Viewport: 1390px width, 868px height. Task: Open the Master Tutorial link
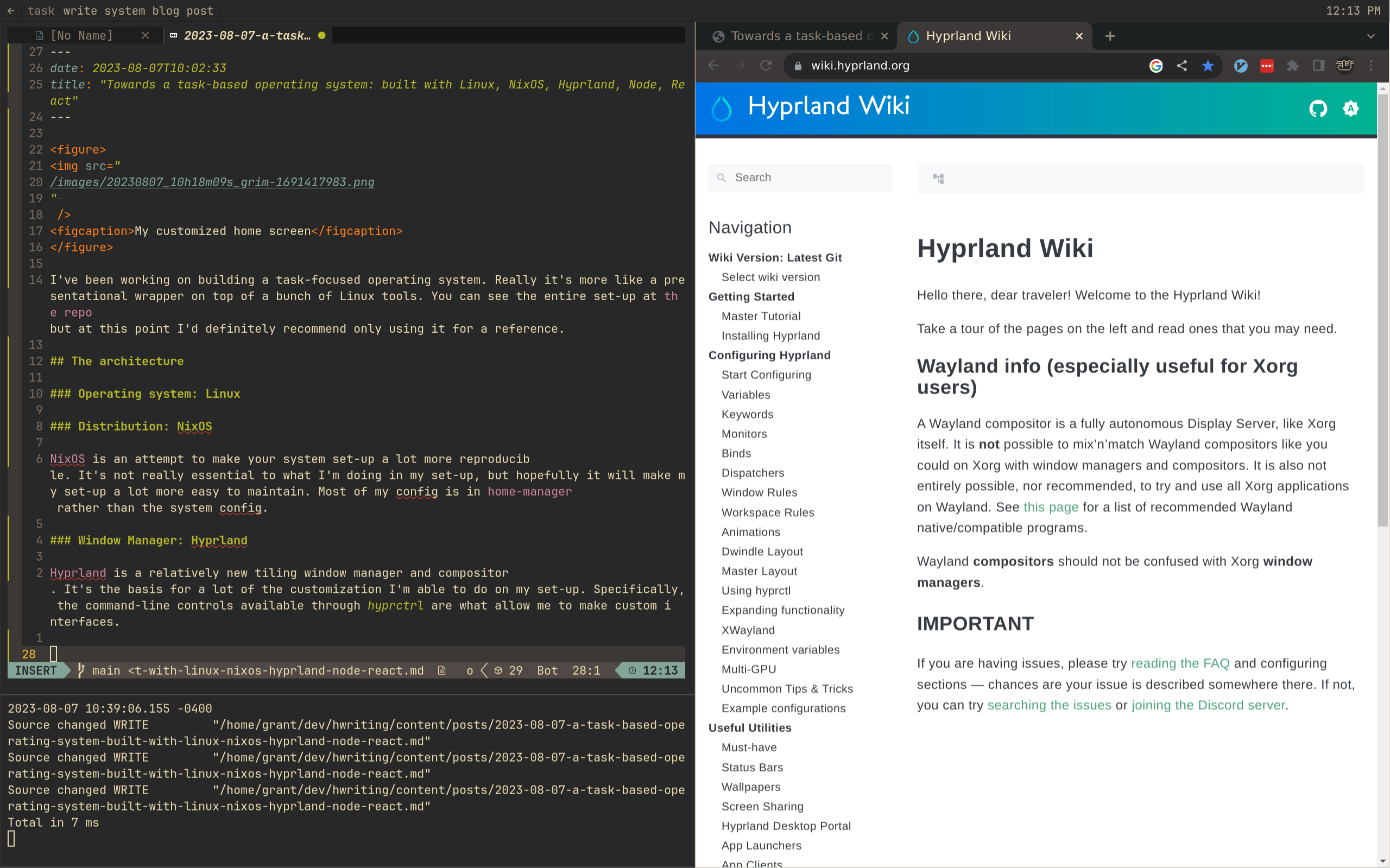pyautogui.click(x=761, y=316)
